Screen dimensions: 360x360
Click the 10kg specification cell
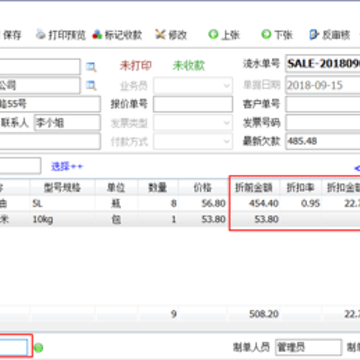click(x=62, y=219)
